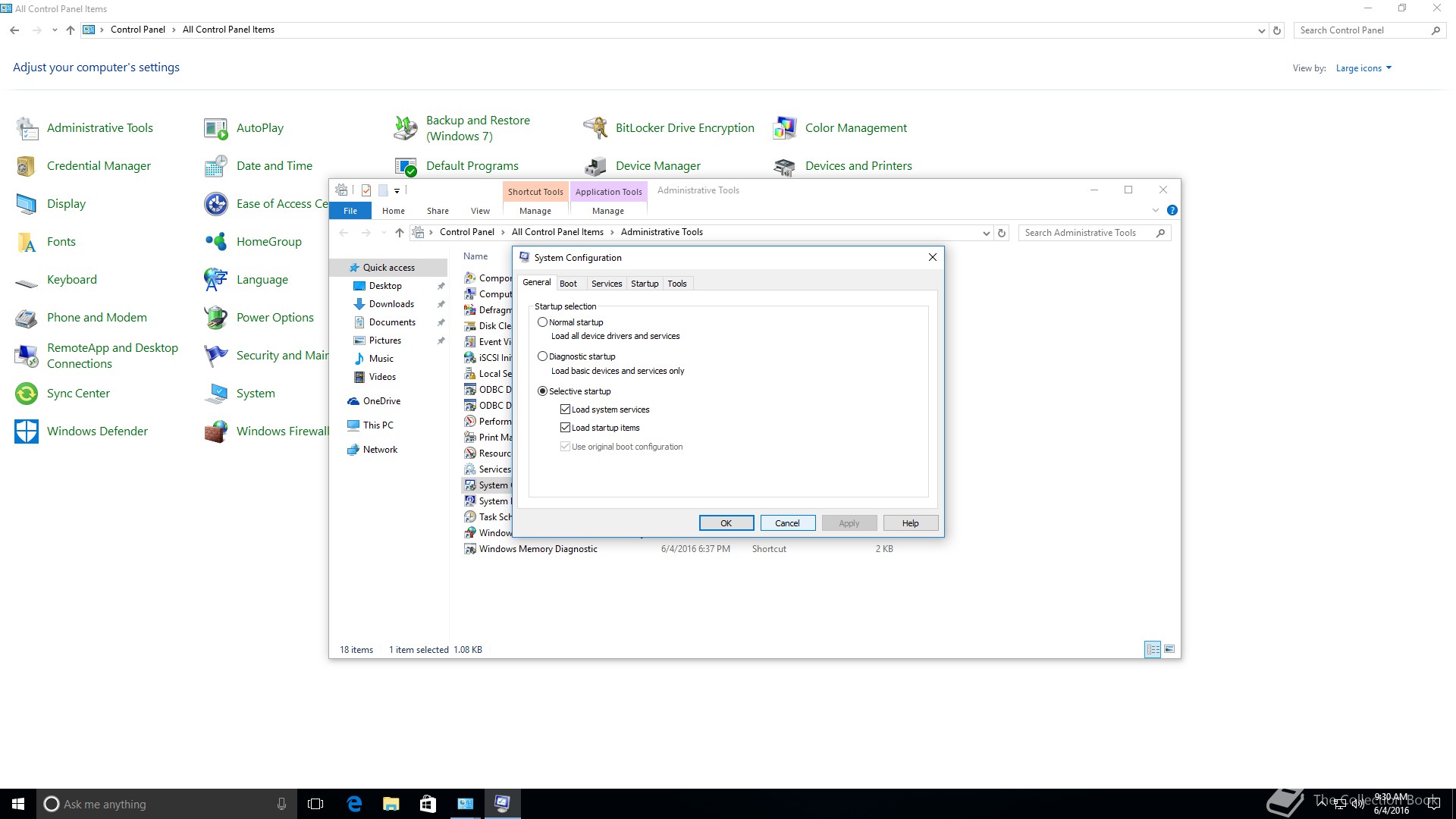This screenshot has height=819, width=1456.
Task: Open AutoPlay settings icon
Action: click(x=216, y=128)
